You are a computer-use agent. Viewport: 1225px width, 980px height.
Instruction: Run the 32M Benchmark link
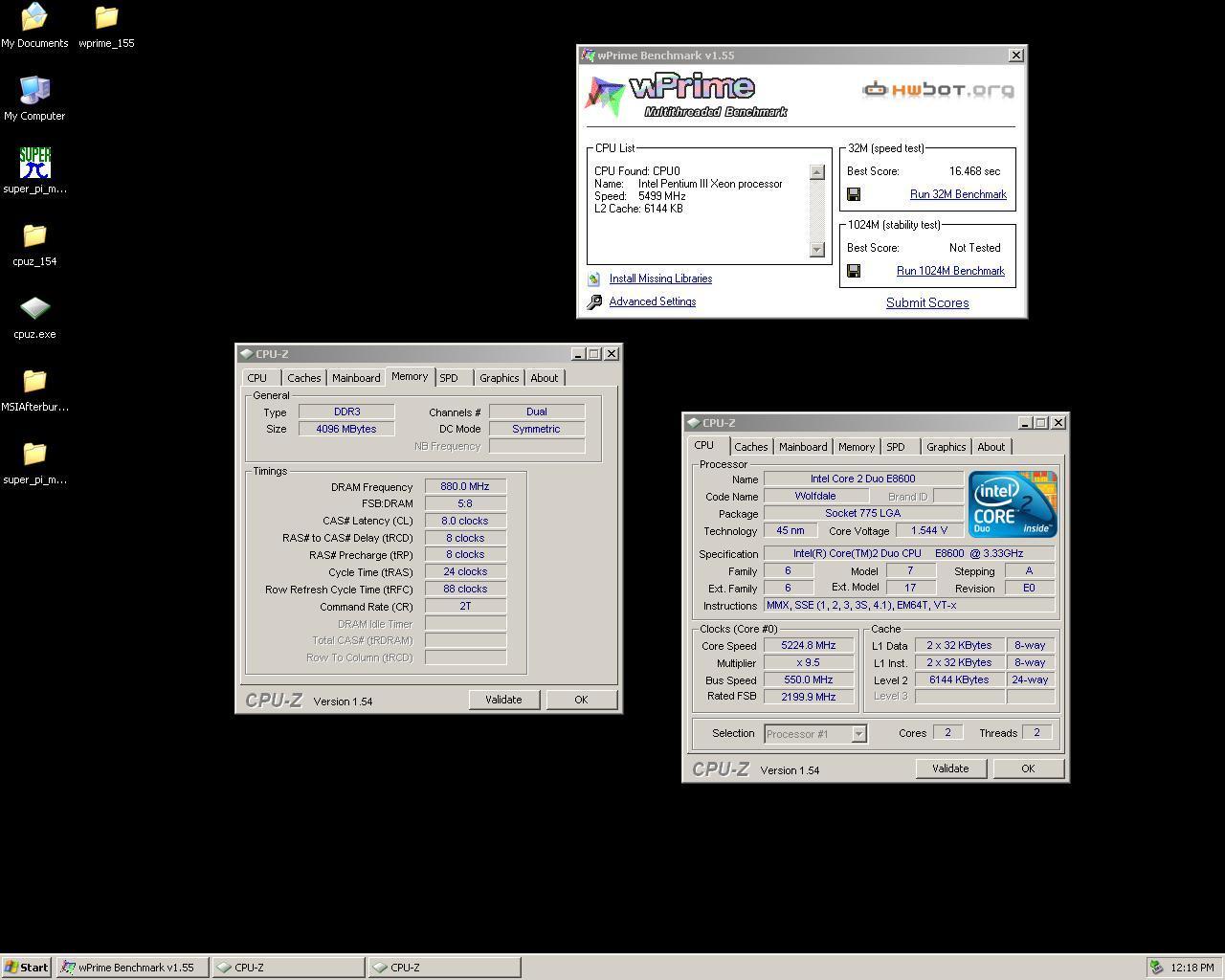click(958, 194)
